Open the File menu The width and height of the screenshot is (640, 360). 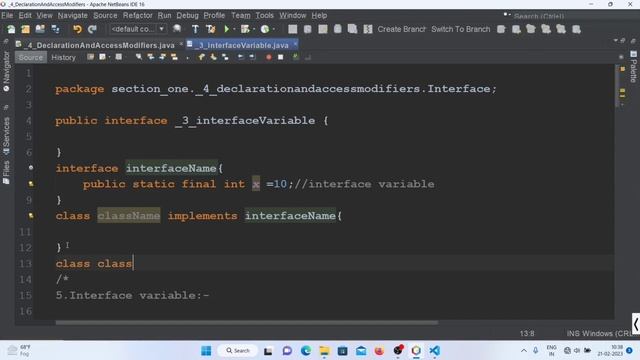tap(7, 16)
